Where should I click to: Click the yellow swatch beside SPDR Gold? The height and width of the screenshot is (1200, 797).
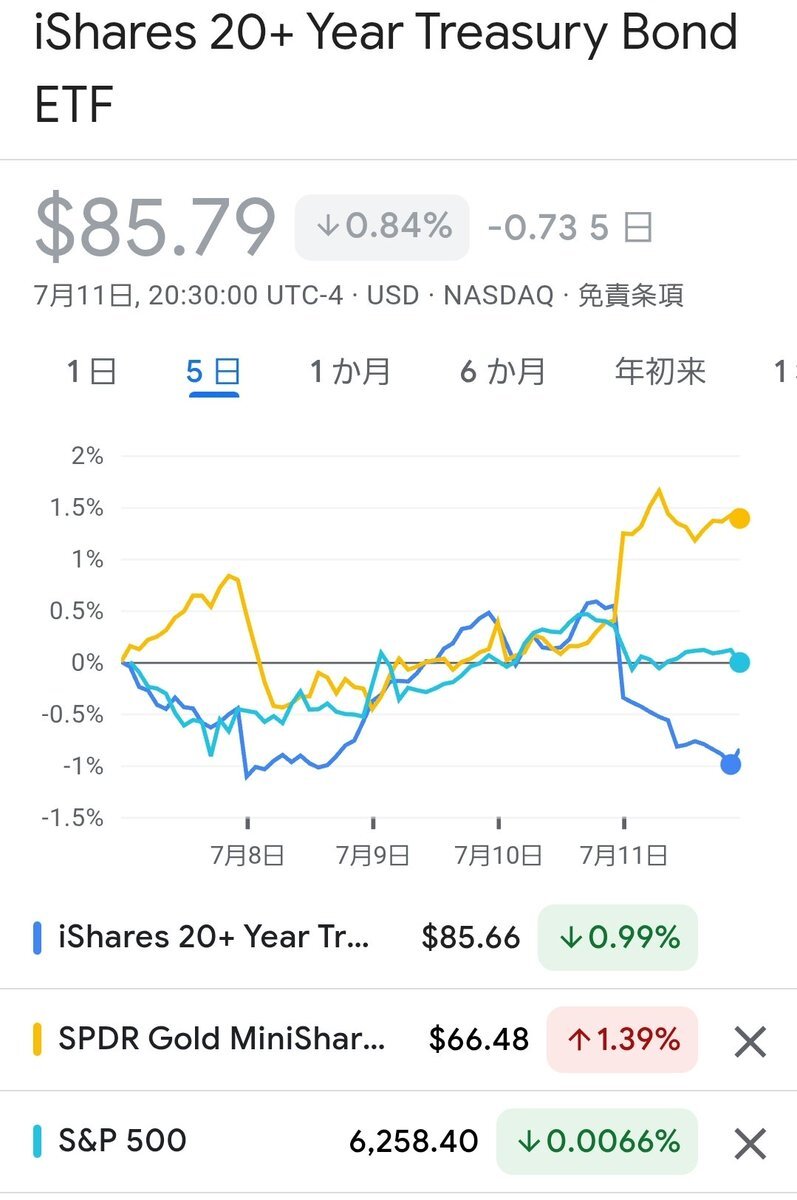(x=38, y=1039)
